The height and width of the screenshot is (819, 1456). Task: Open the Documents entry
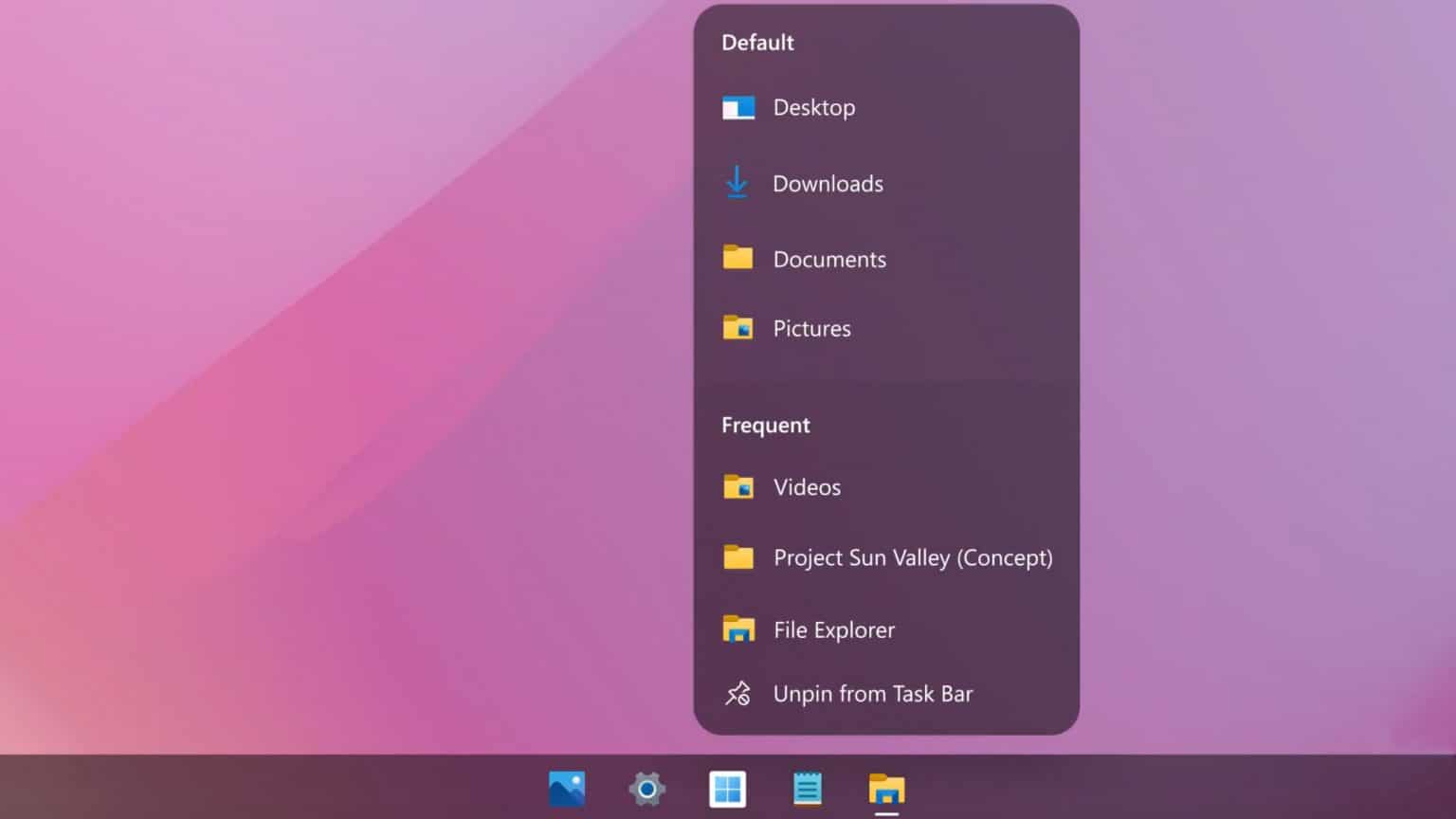coord(829,258)
